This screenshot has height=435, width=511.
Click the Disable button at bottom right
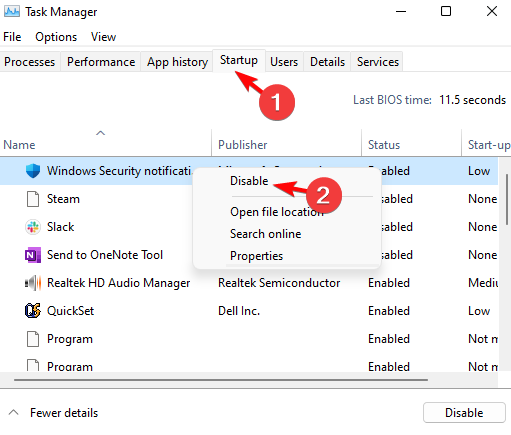(464, 413)
